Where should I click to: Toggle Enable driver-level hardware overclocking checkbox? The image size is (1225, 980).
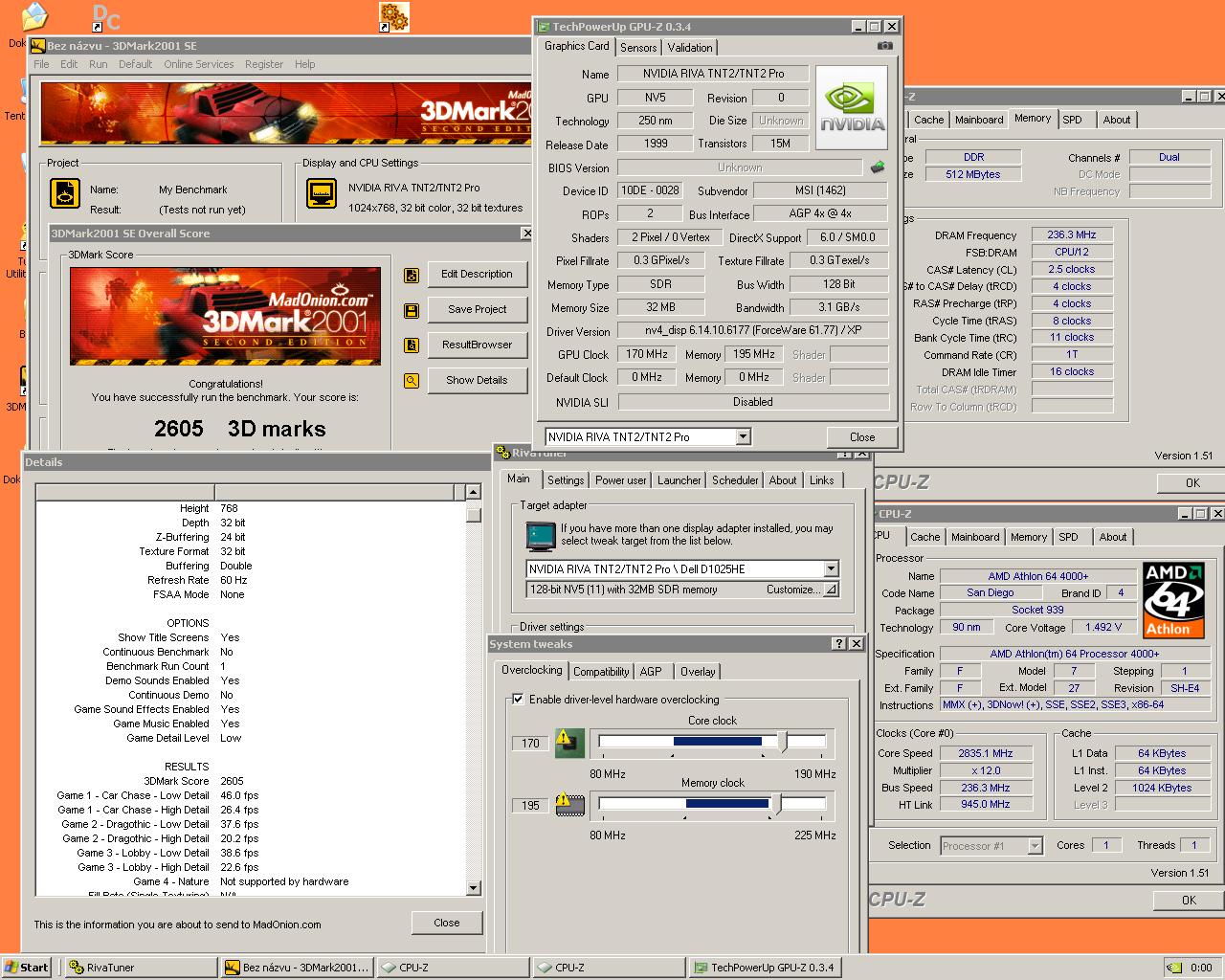[518, 700]
